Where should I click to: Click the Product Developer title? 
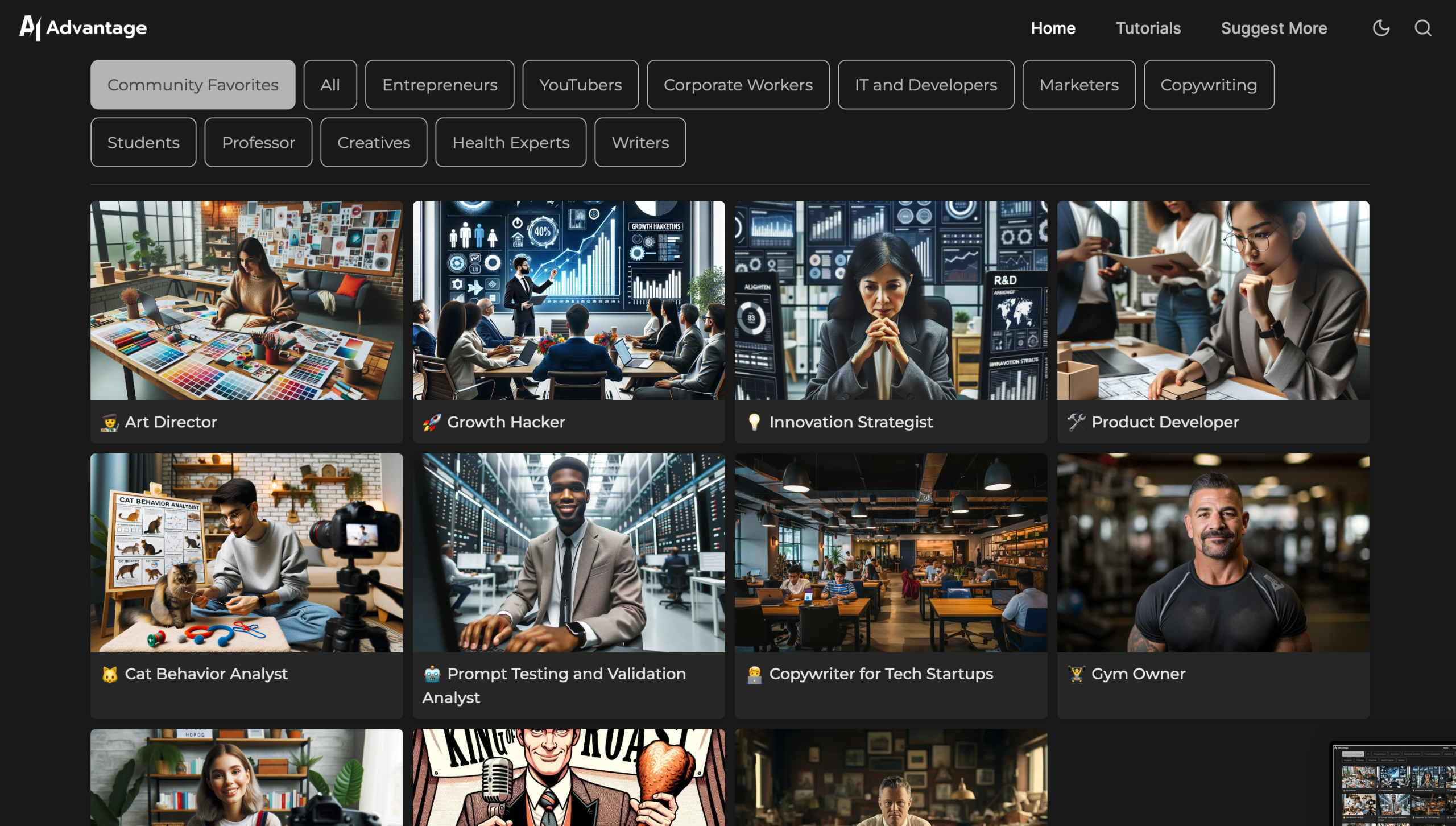[x=1165, y=422]
